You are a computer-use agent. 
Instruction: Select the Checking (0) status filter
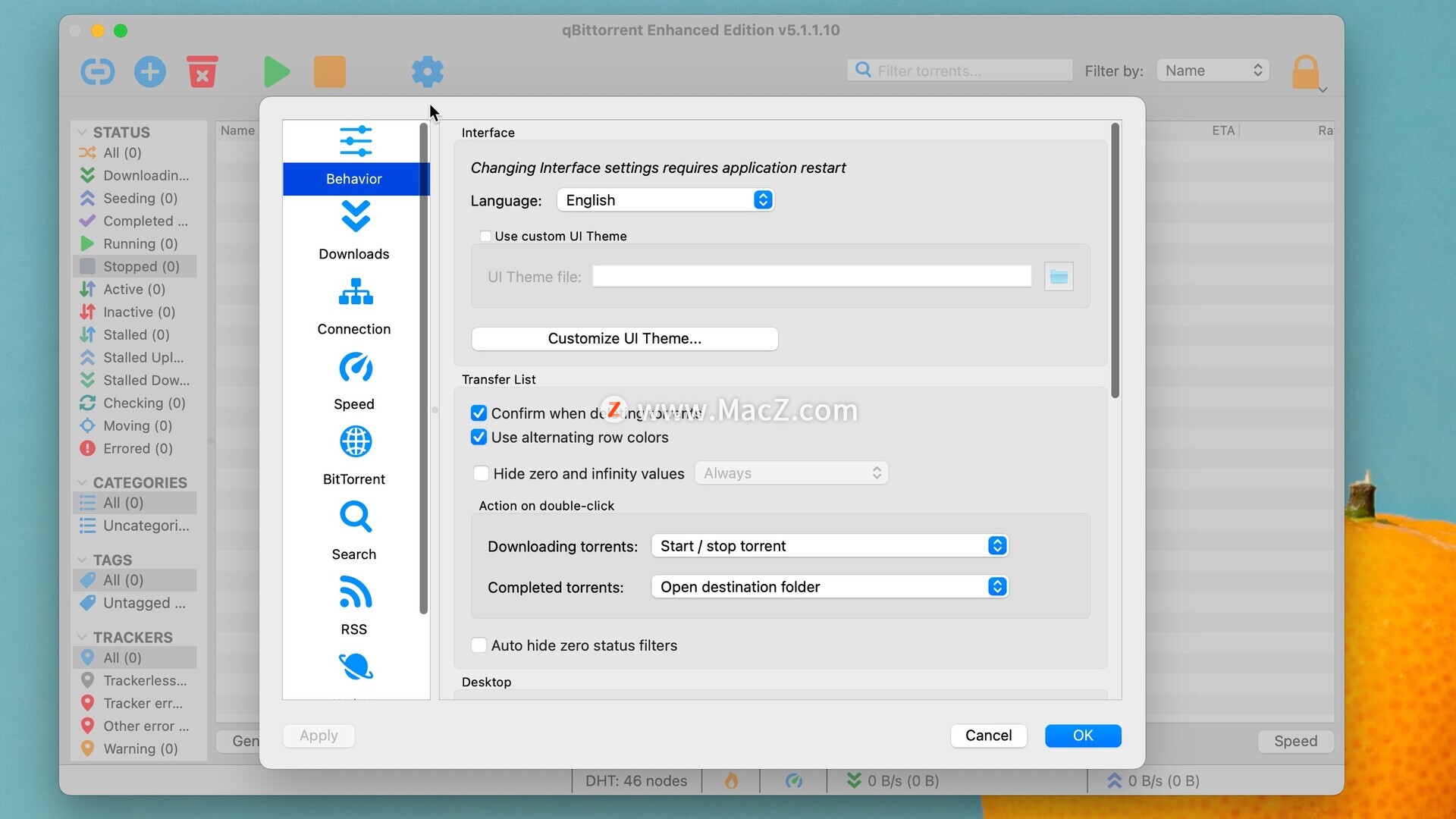click(134, 403)
